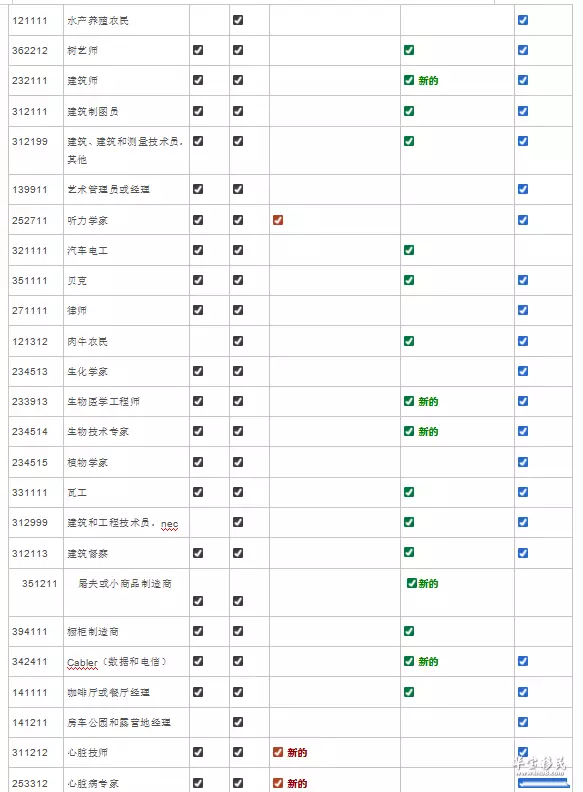Uncheck the red checkbox in row 252711

click(278, 220)
